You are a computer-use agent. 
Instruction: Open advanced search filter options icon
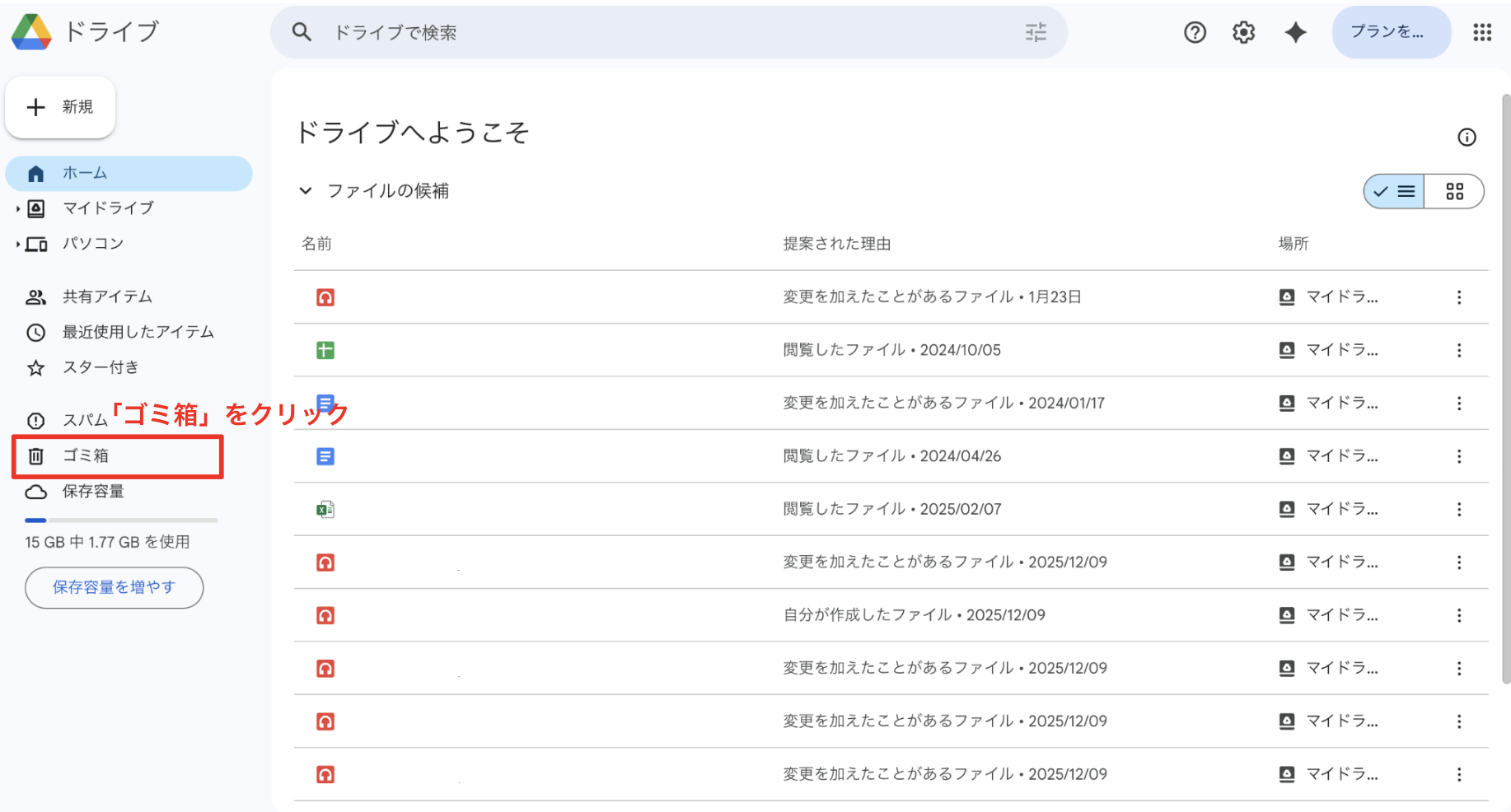(x=1036, y=32)
